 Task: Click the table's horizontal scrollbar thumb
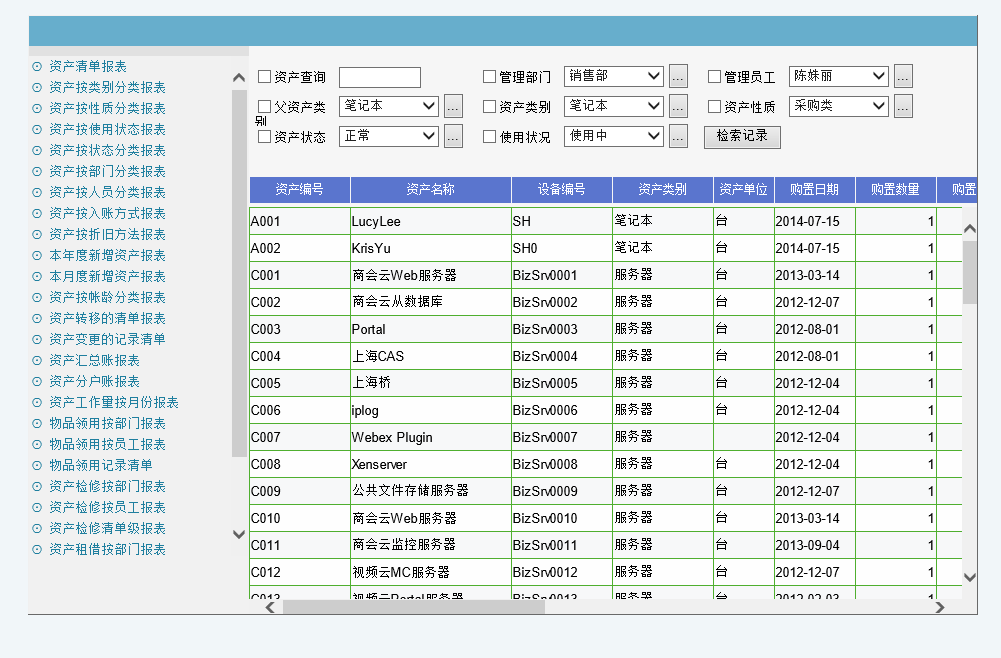click(413, 607)
